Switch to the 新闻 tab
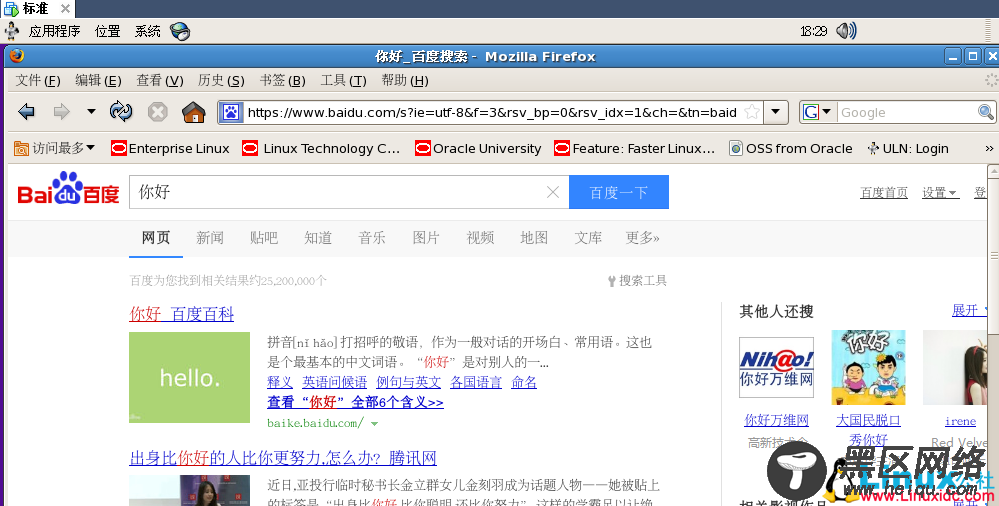The width and height of the screenshot is (999, 506). (210, 238)
